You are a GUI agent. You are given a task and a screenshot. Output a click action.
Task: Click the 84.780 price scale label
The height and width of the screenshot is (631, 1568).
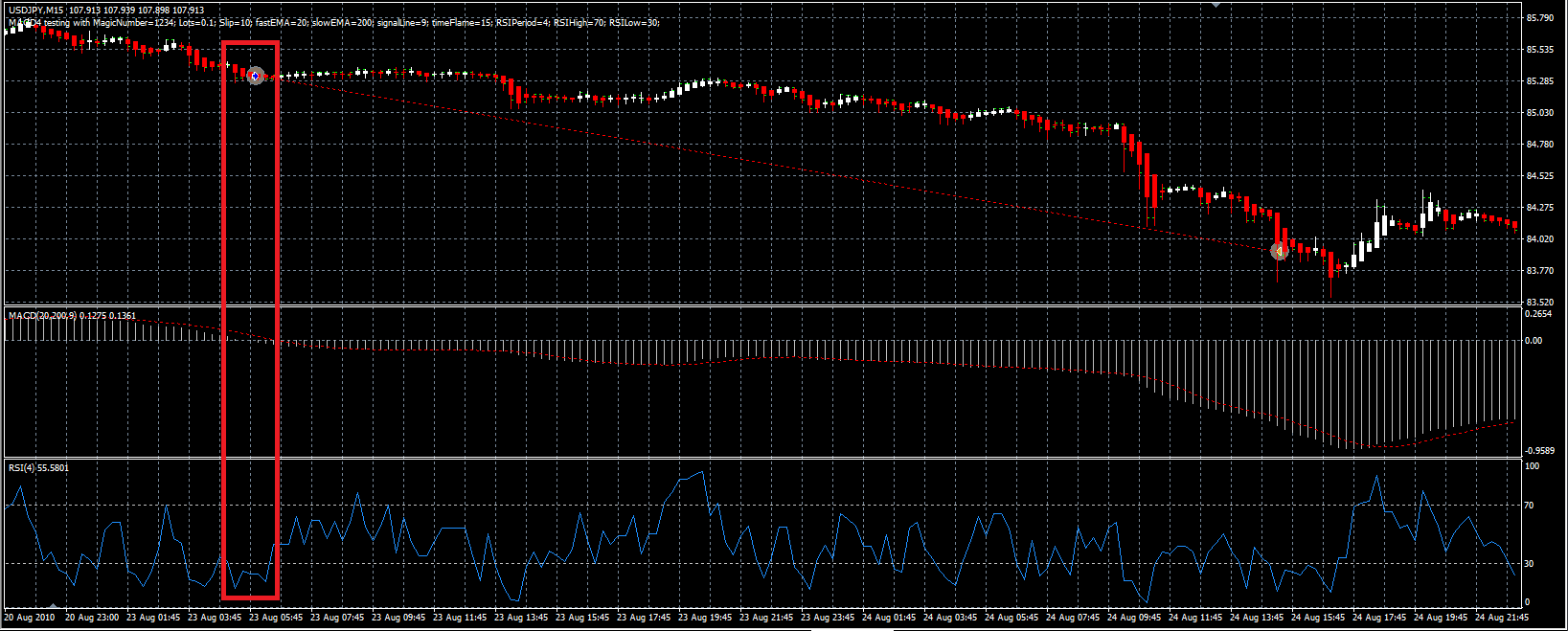pyautogui.click(x=1540, y=144)
